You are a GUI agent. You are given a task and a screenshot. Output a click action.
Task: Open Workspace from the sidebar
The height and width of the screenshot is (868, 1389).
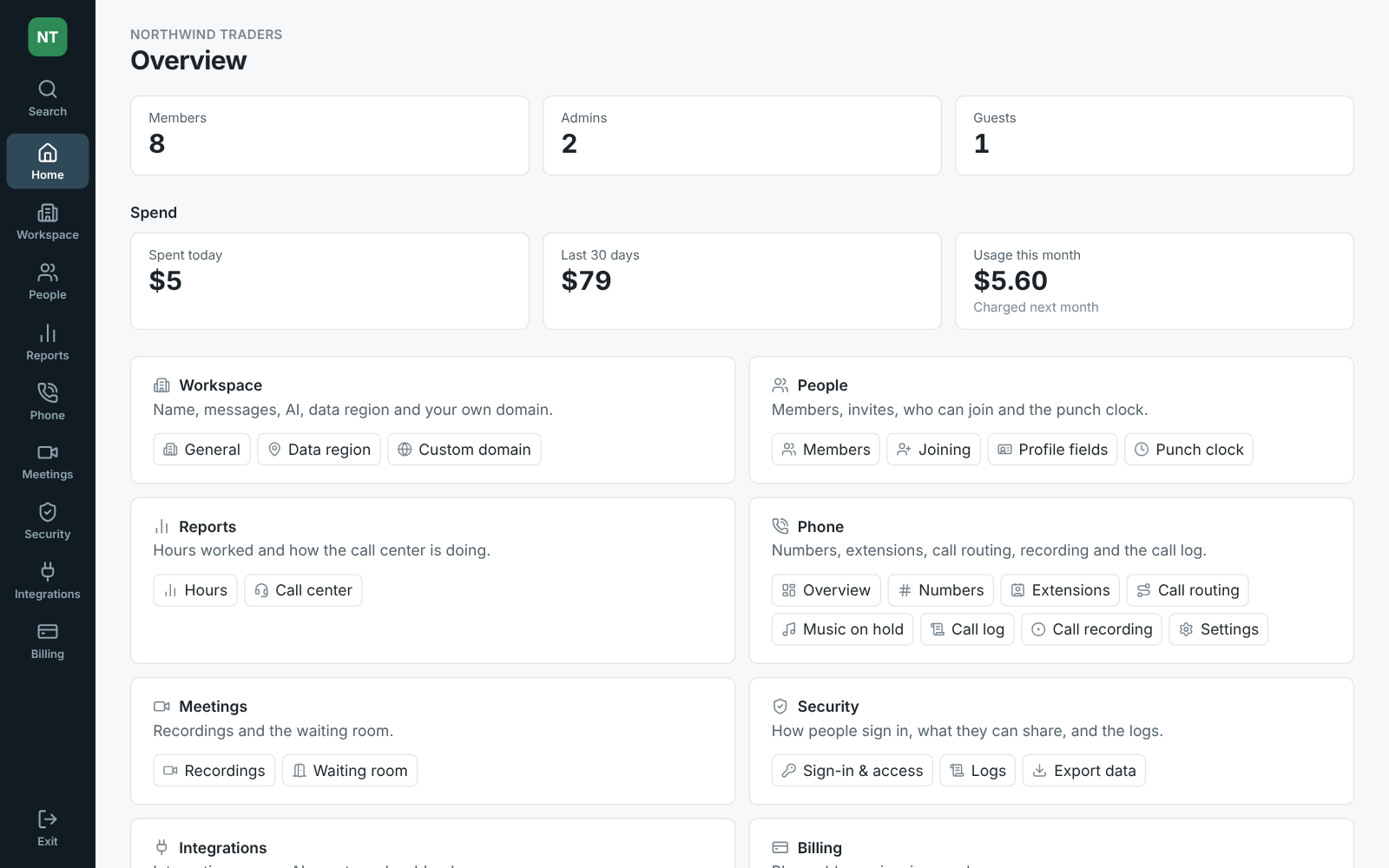(x=48, y=222)
